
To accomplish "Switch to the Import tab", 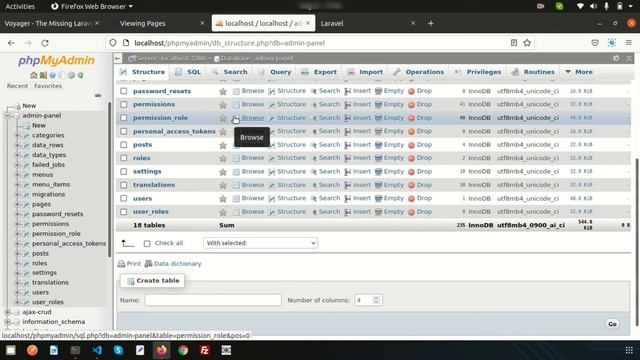I will click(365, 72).
